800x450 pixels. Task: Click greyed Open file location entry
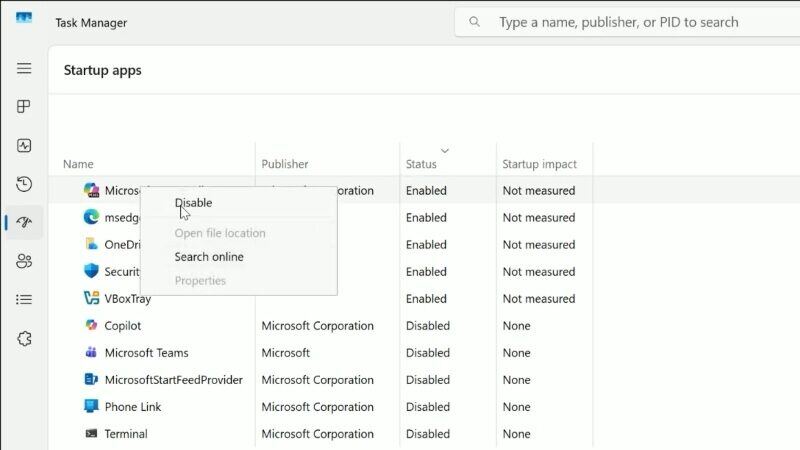220,233
